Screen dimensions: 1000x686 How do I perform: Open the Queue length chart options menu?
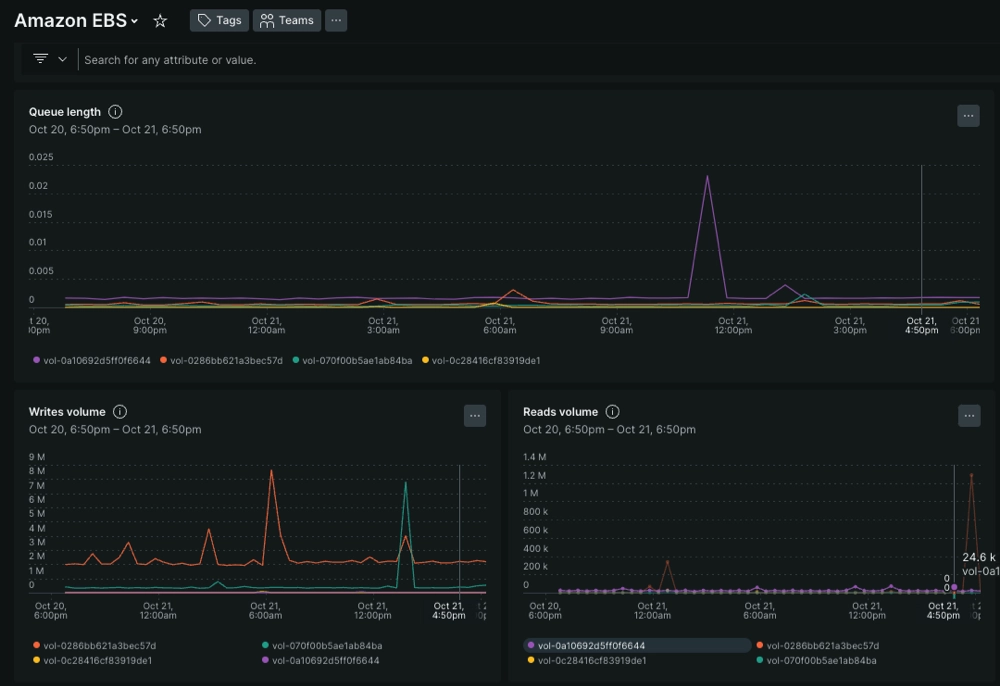[968, 116]
